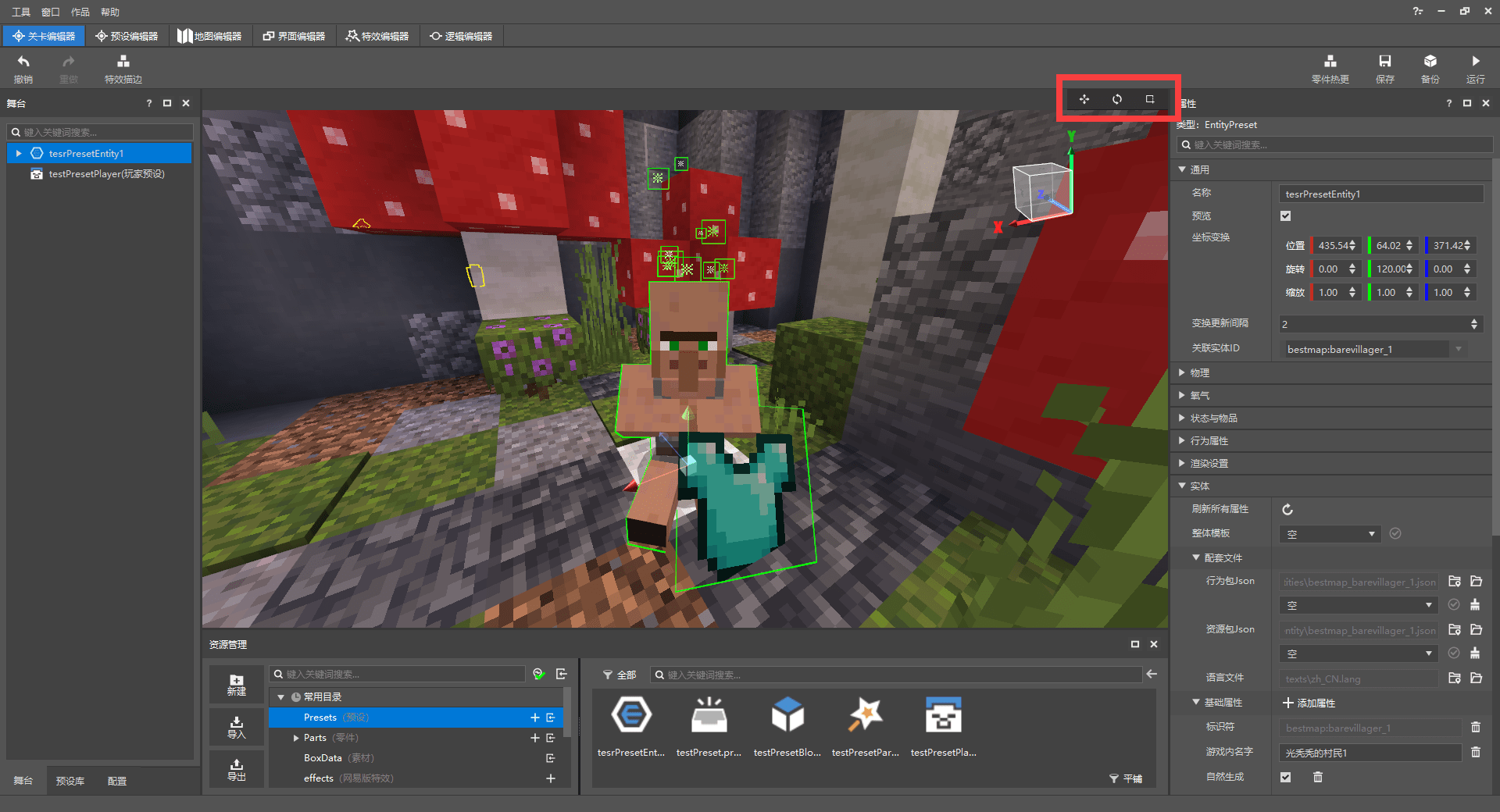1500x812 pixels.
Task: Open the 窗口 menu
Action: coord(51,12)
